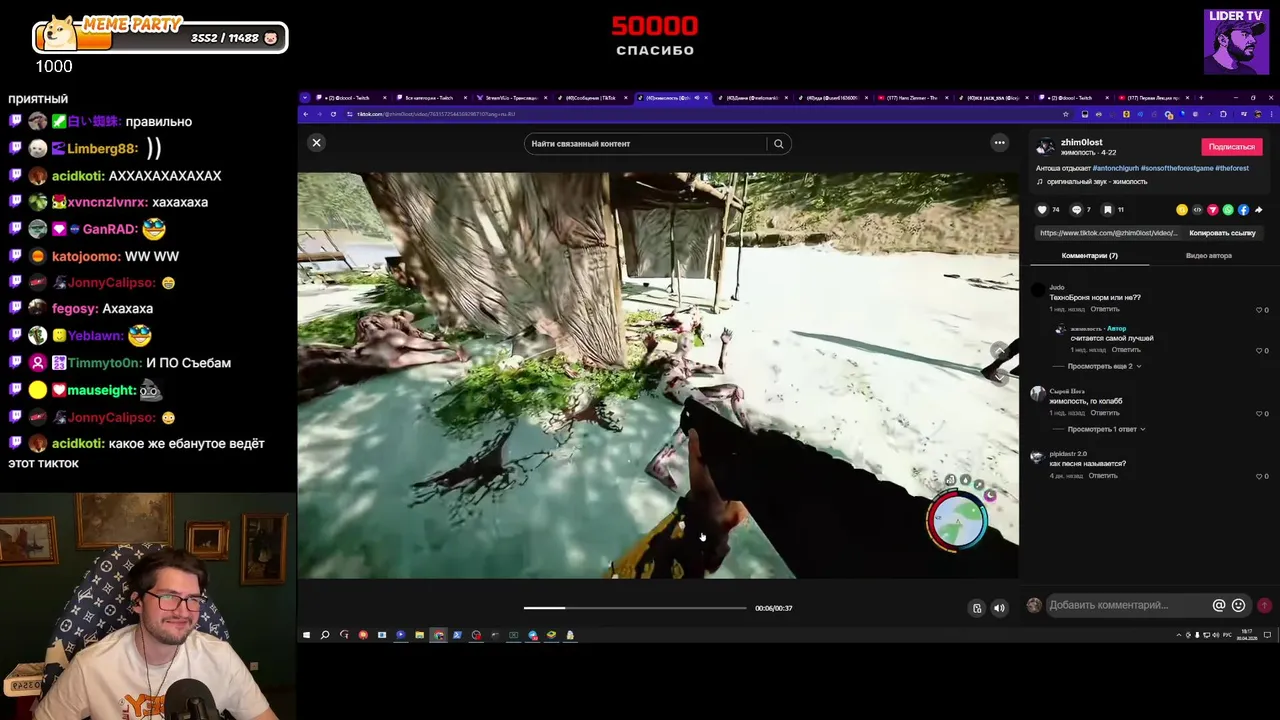Open the оригинальный звук music link
Viewport: 1280px width, 720px height.
click(1097, 182)
